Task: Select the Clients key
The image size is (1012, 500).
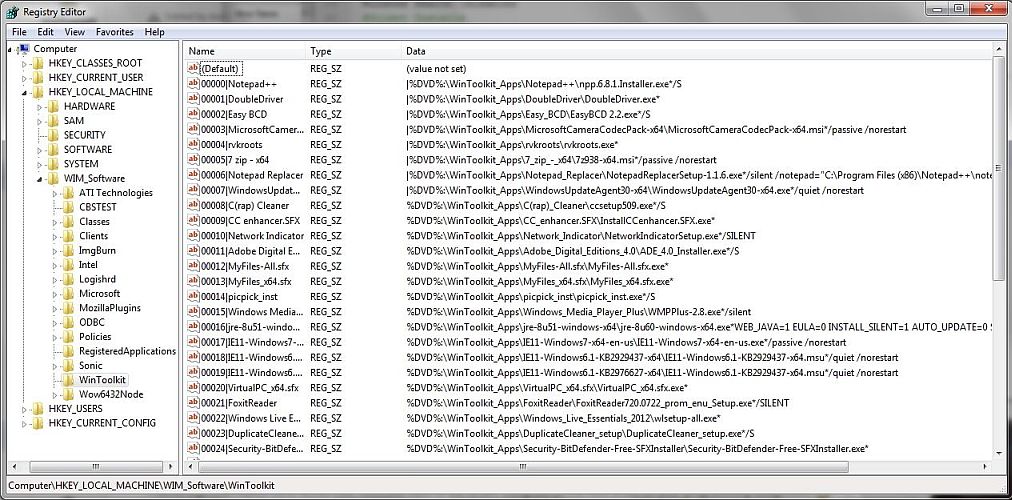Action: (x=94, y=236)
